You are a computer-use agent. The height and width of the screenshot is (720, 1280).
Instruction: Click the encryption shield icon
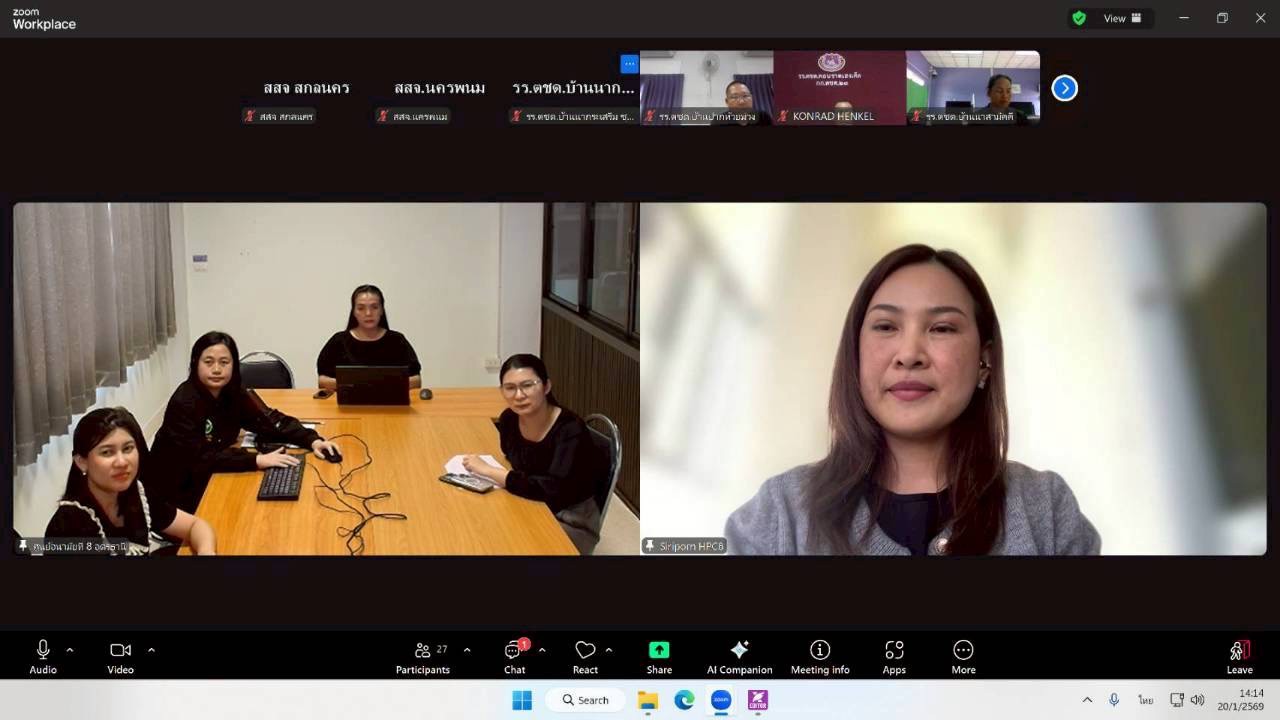coord(1079,18)
